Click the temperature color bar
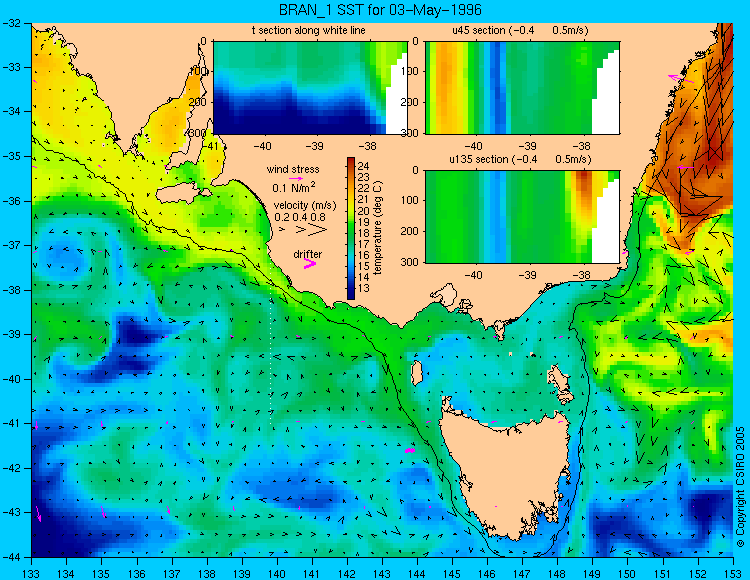 351,228
